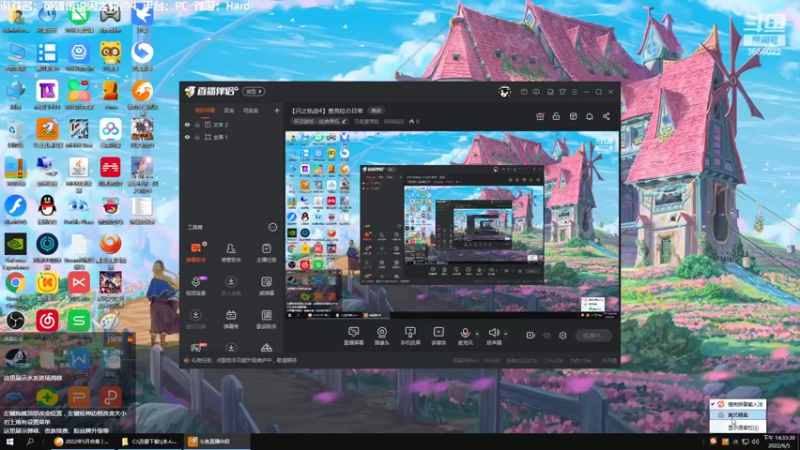The image size is (800, 450).
Task: Open the hamburger main menu in title bar
Action: pyautogui.click(x=574, y=92)
